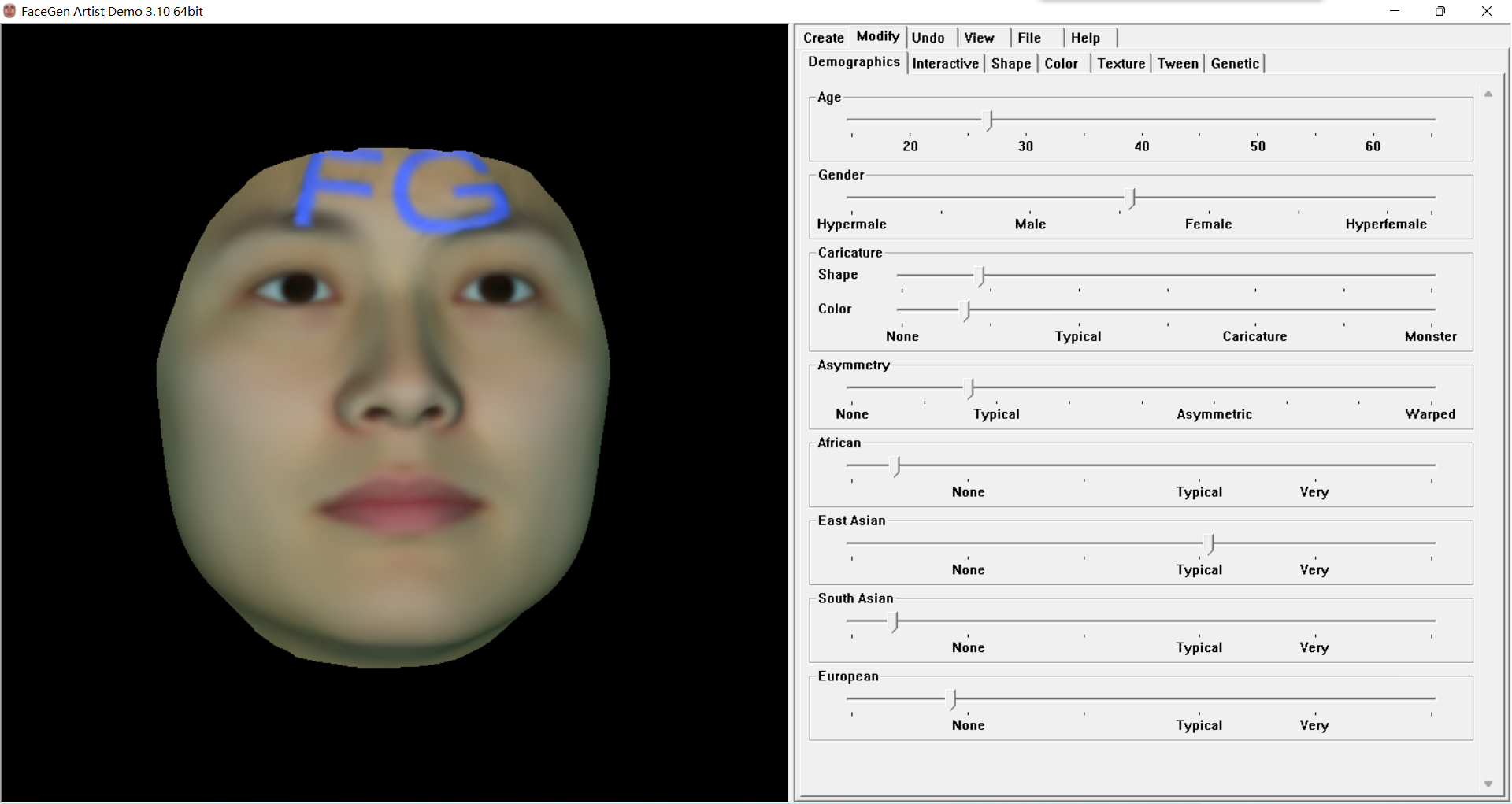Click the panel scrollbar up arrow
This screenshot has width=1512, height=804.
click(1488, 94)
